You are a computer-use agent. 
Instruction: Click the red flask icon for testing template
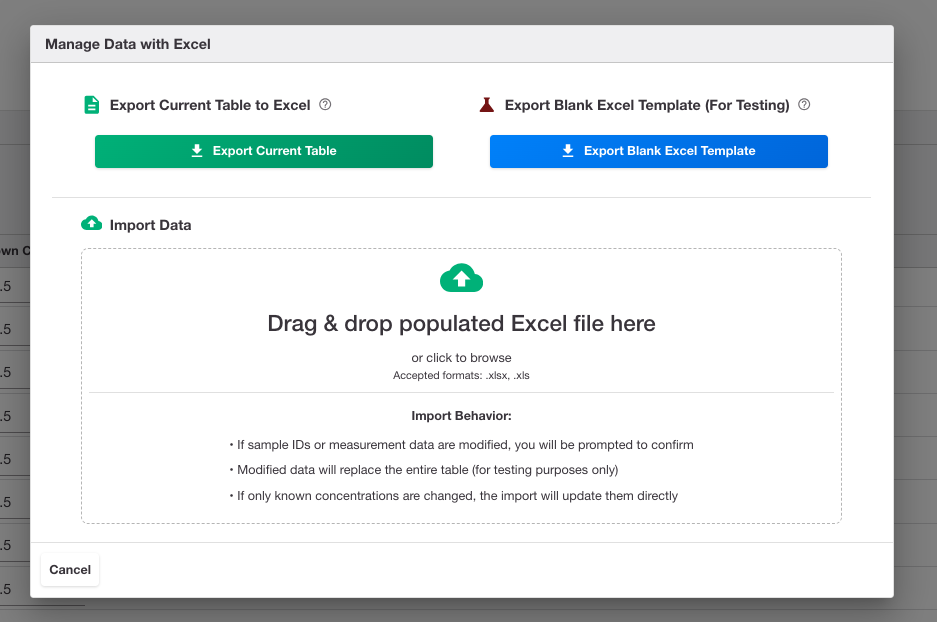click(x=486, y=105)
